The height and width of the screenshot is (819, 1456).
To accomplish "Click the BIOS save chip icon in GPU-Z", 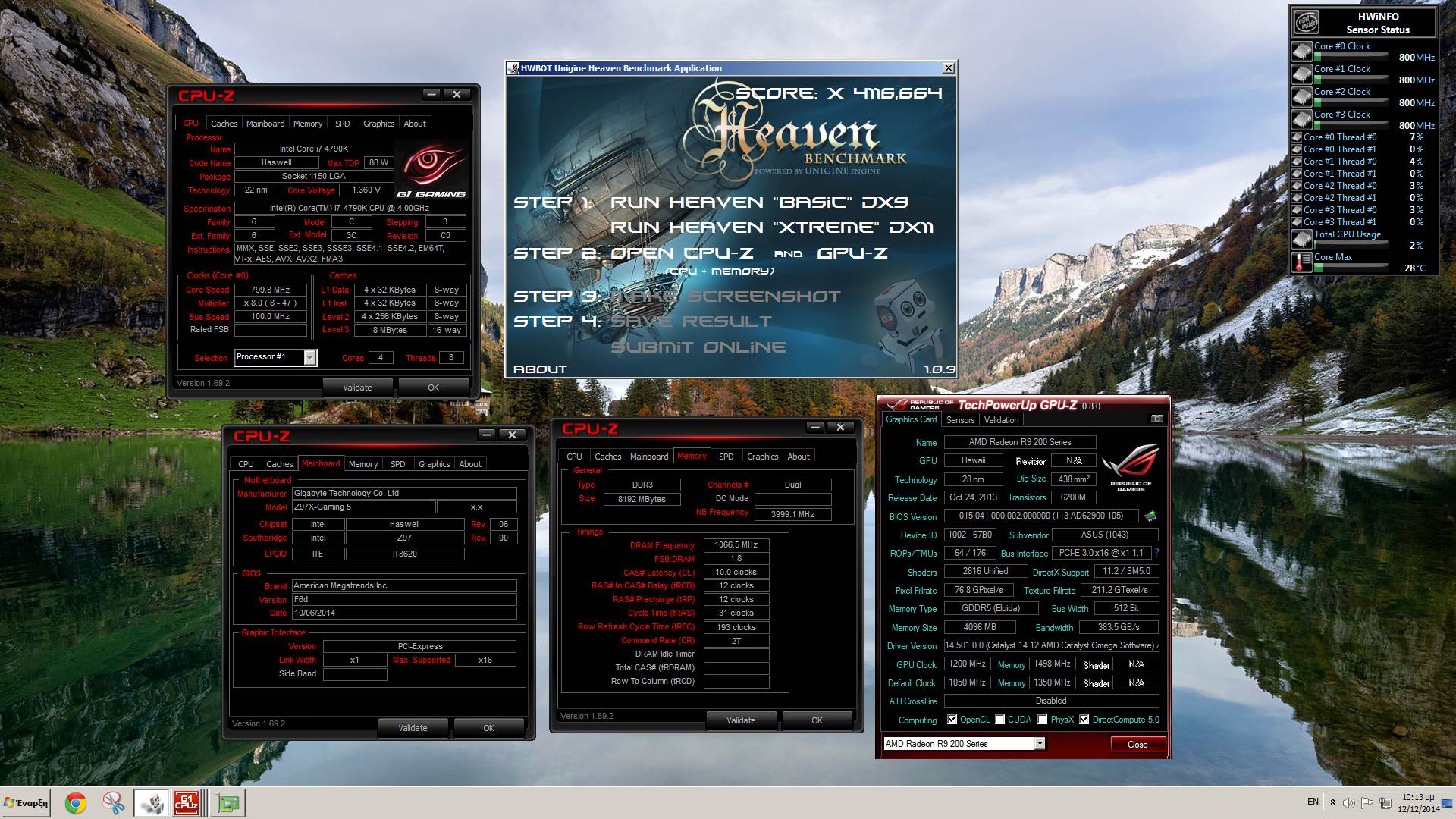I will point(1150,516).
